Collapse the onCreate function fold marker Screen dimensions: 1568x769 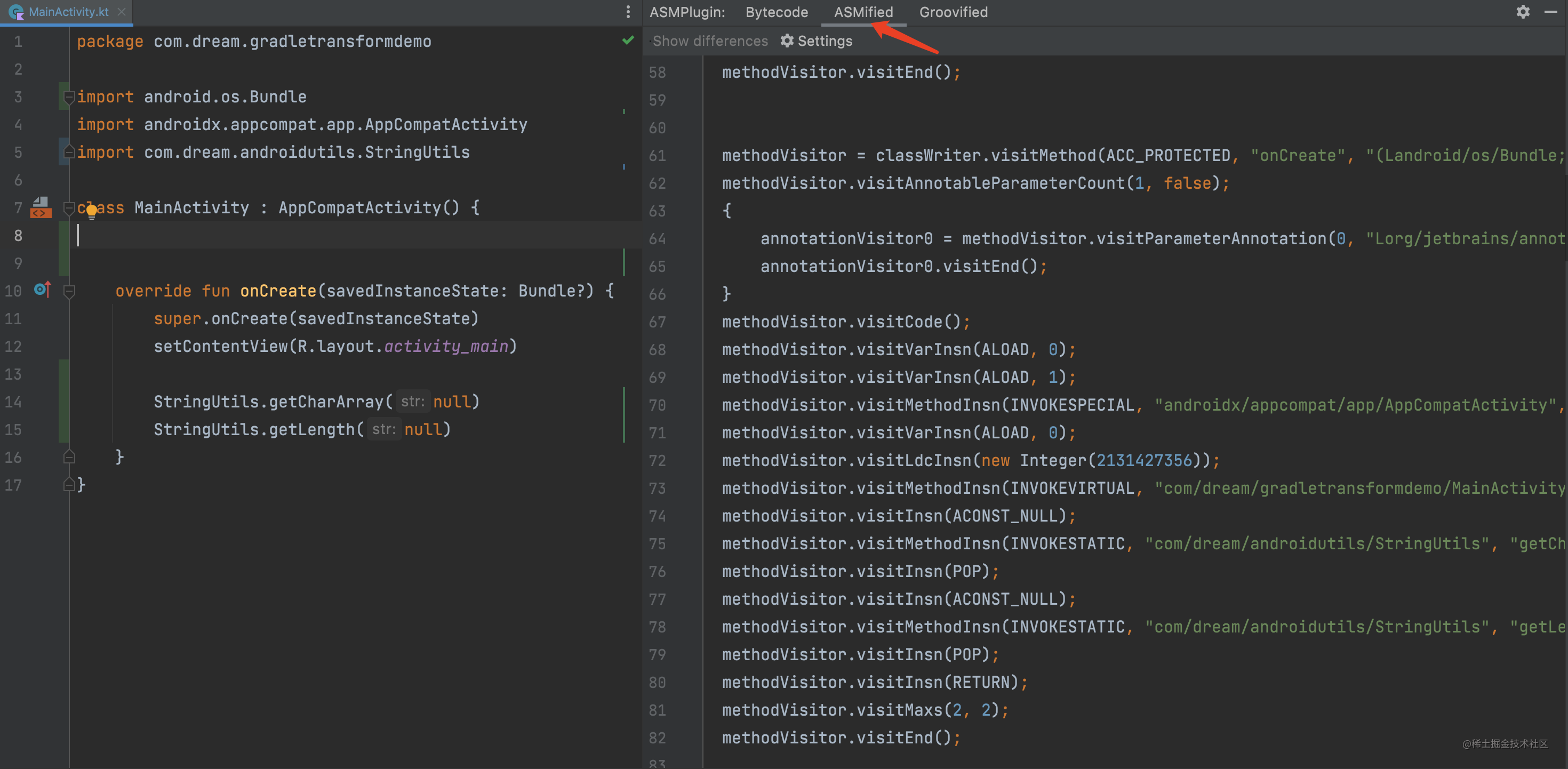(69, 291)
